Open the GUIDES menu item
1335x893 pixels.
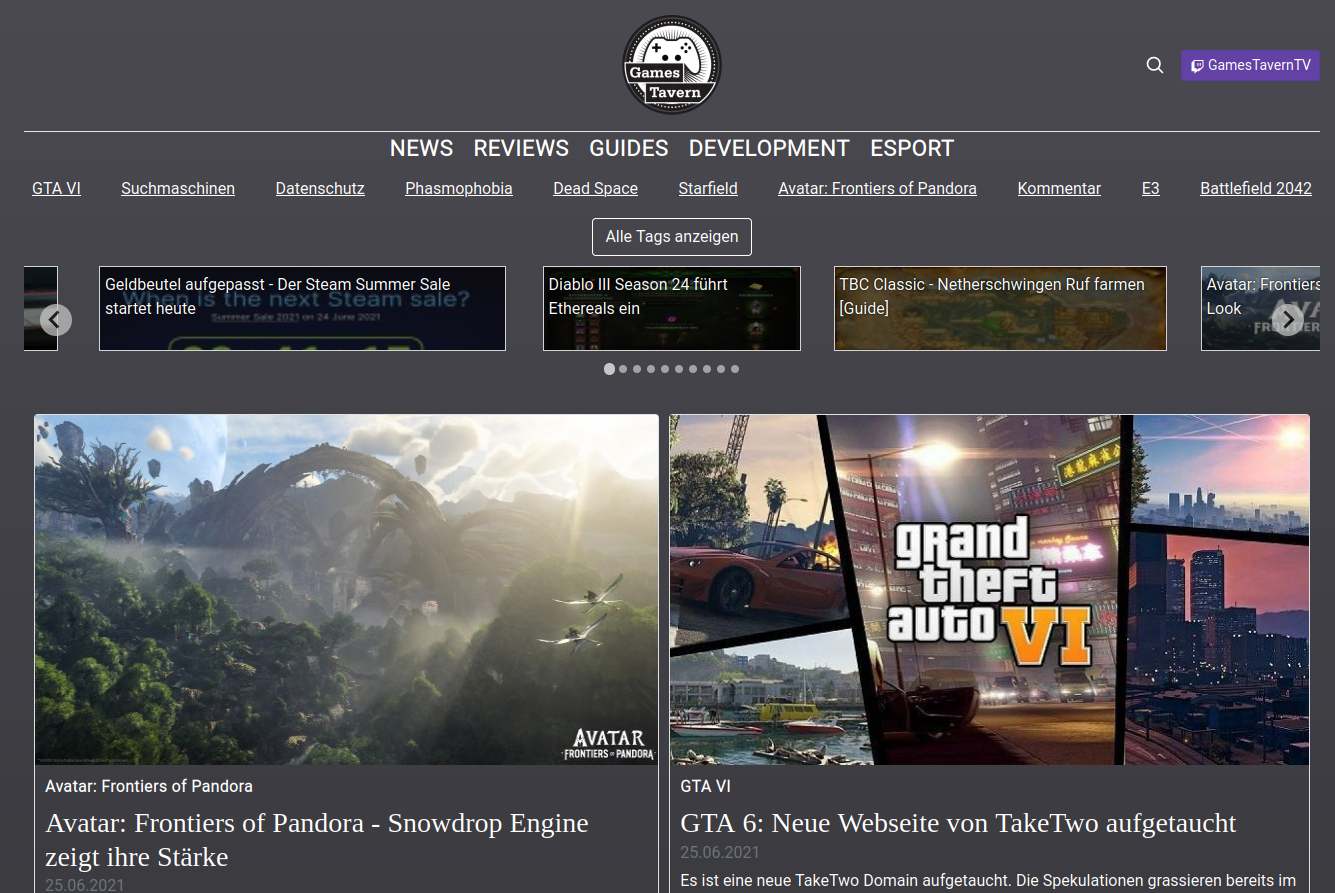click(629, 148)
